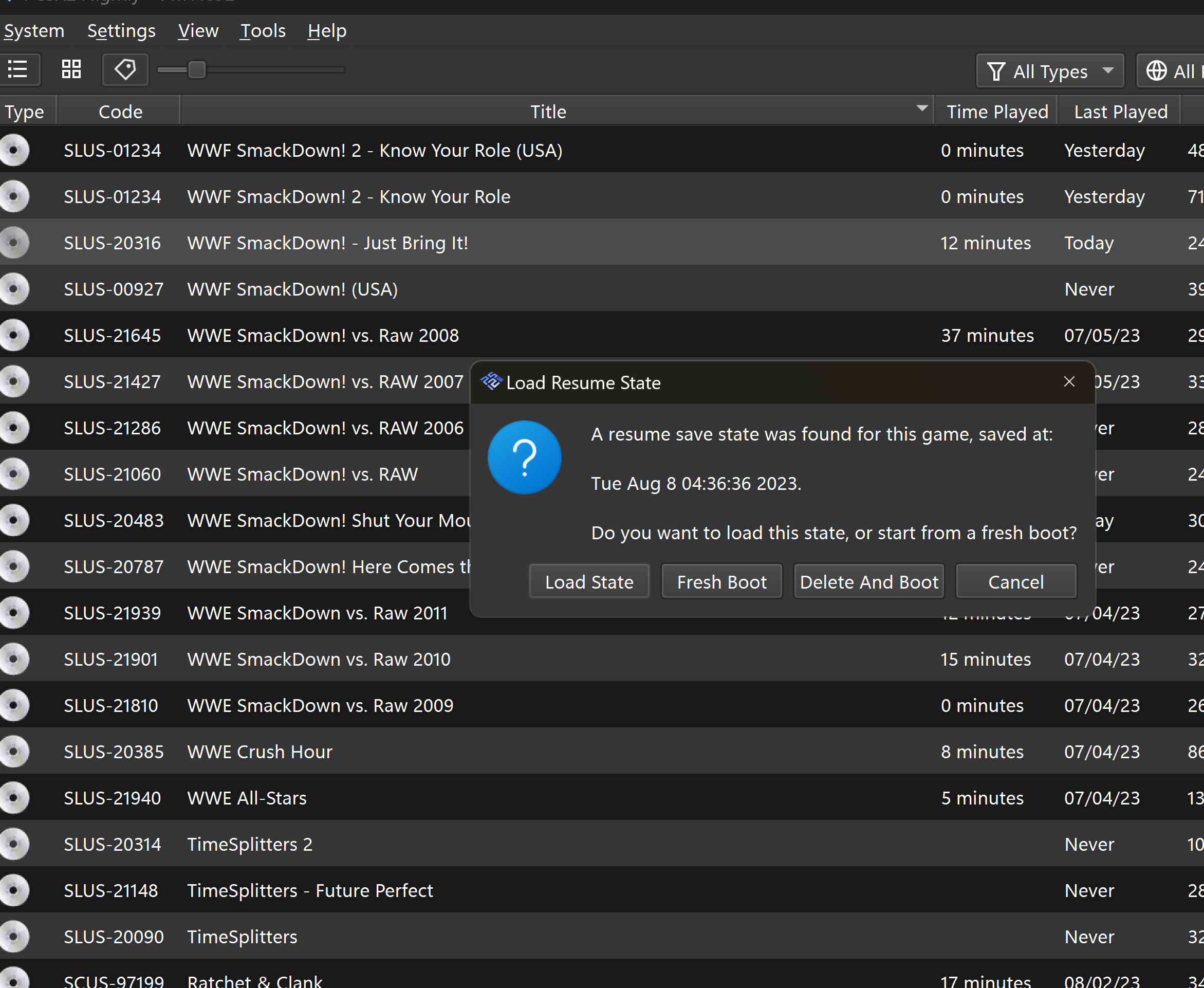The height and width of the screenshot is (988, 1204).
Task: Click disc icon for SLUS-20090 TimeSplitters
Action: pyautogui.click(x=14, y=936)
